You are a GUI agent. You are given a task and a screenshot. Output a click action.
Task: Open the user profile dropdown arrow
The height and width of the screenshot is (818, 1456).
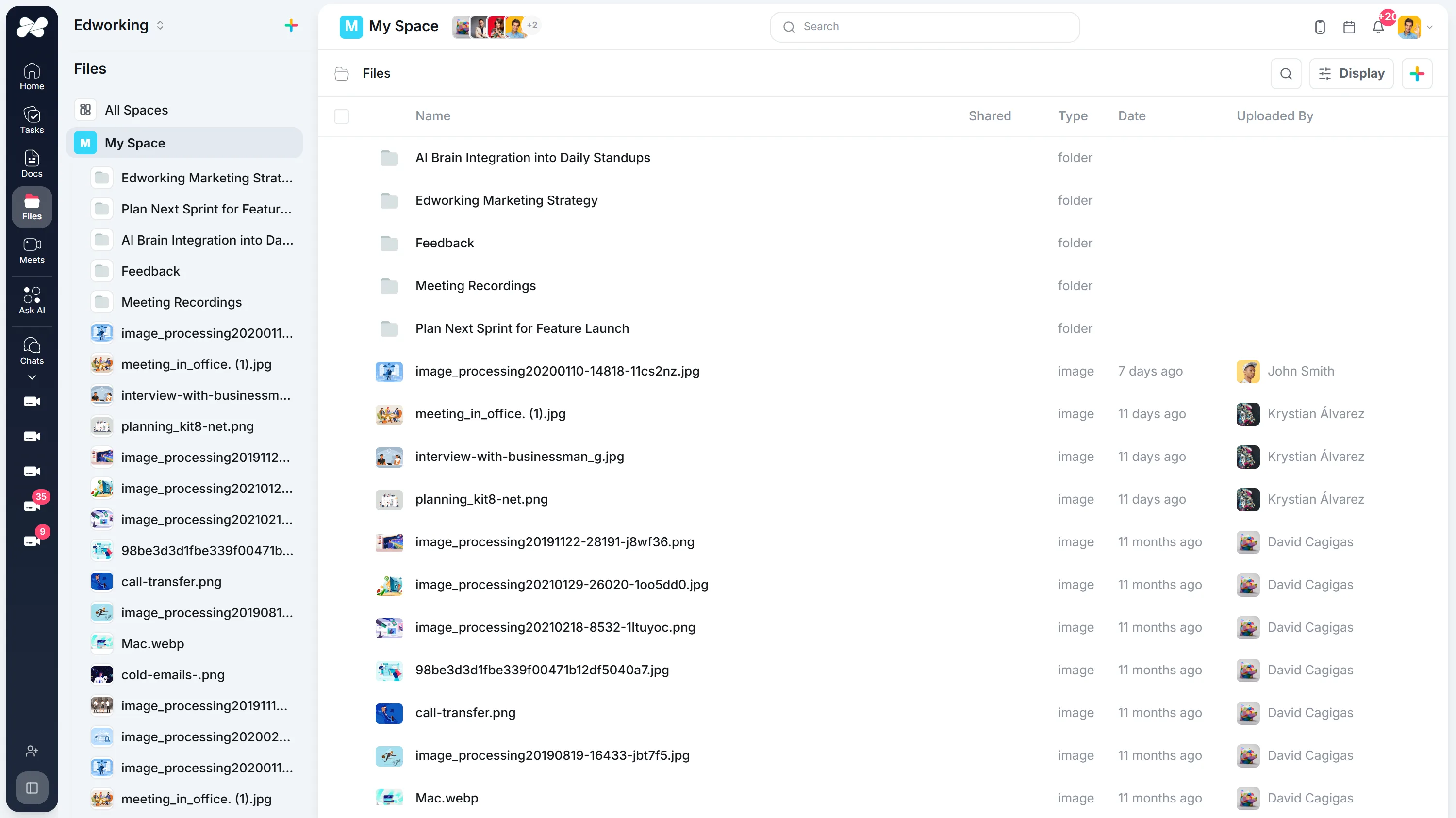(1430, 27)
